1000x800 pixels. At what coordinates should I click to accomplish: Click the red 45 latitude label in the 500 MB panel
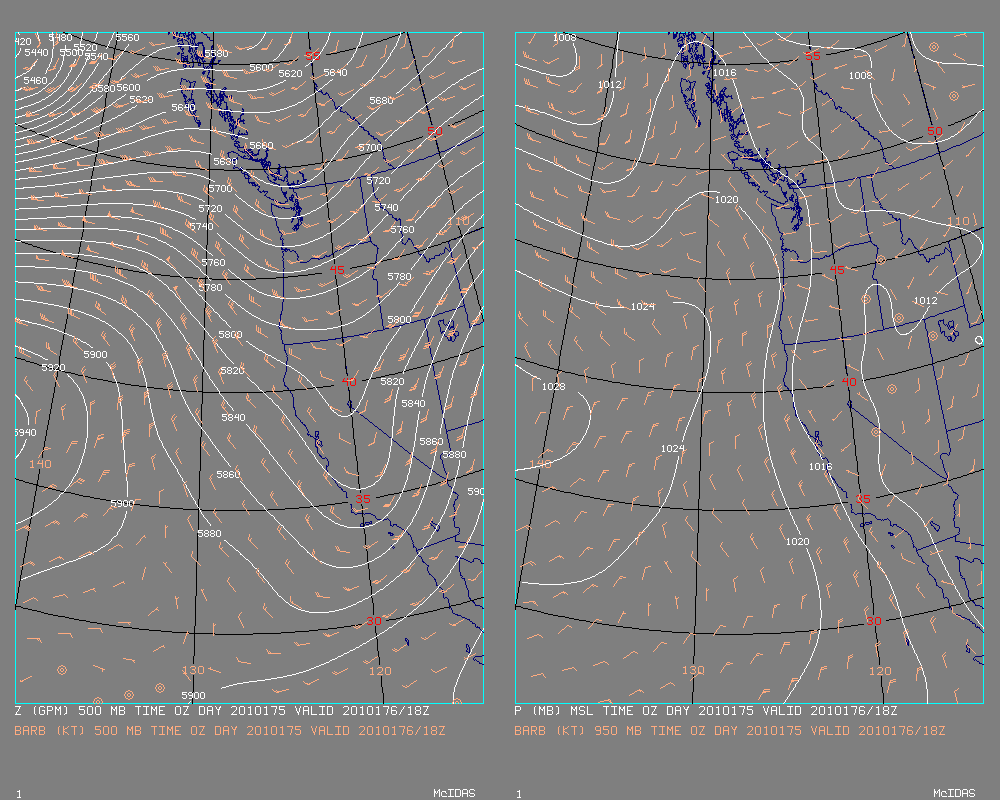click(x=337, y=270)
